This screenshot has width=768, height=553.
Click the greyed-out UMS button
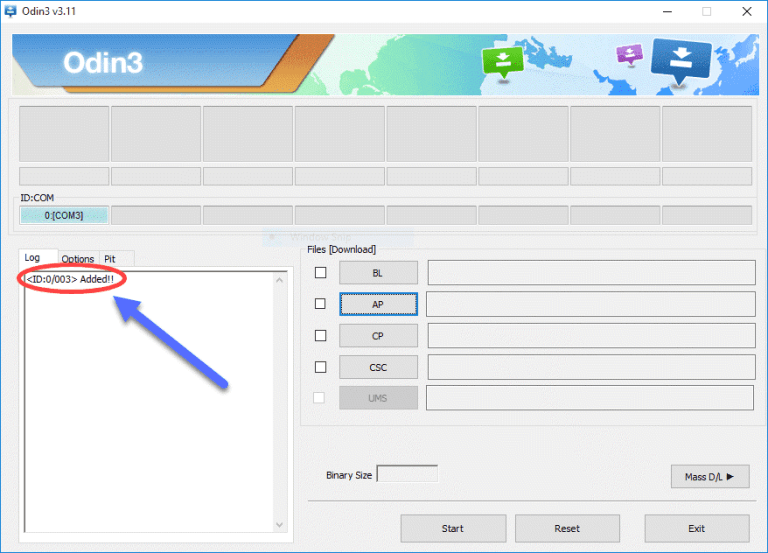pyautogui.click(x=378, y=398)
